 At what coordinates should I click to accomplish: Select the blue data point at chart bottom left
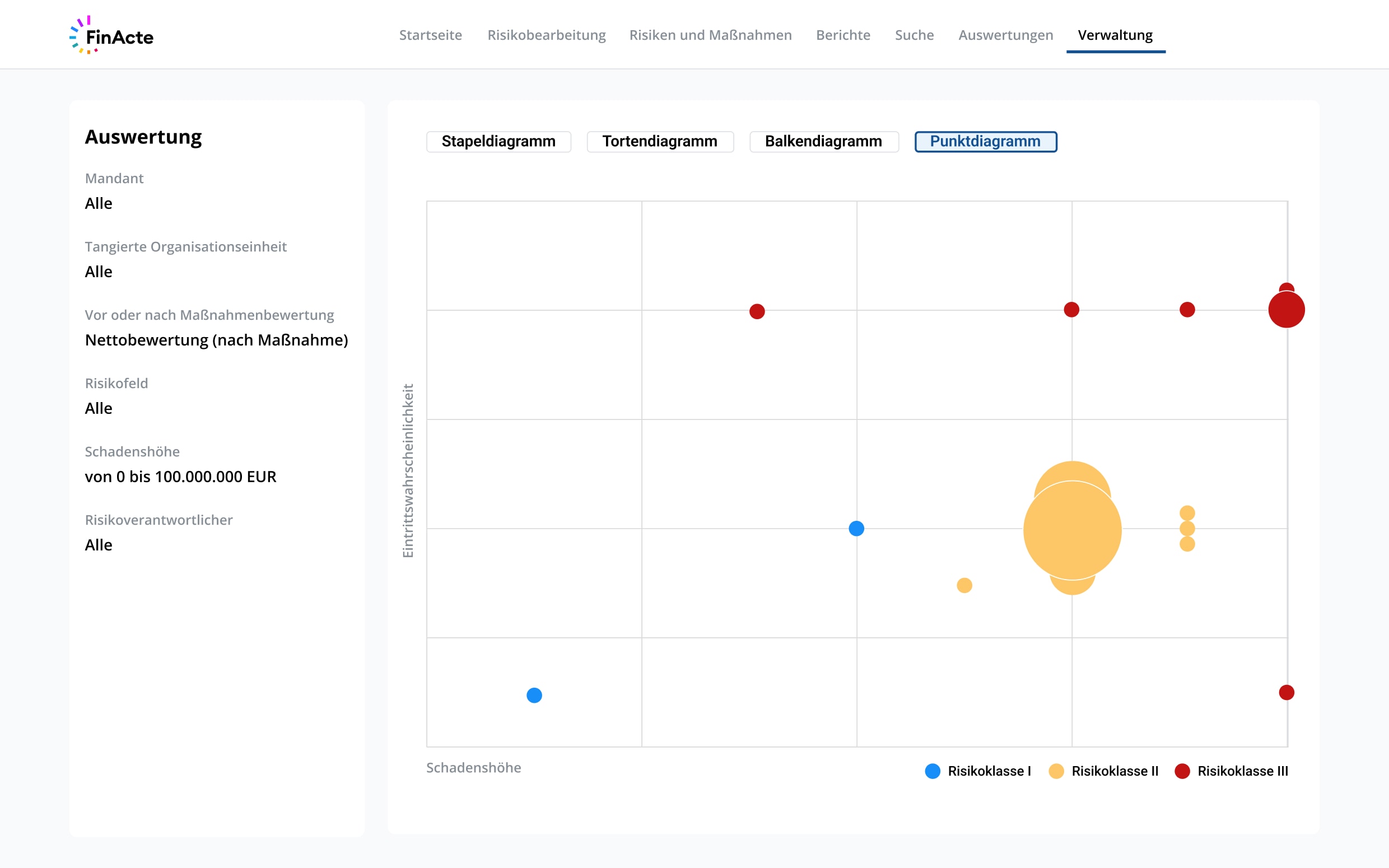click(534, 695)
